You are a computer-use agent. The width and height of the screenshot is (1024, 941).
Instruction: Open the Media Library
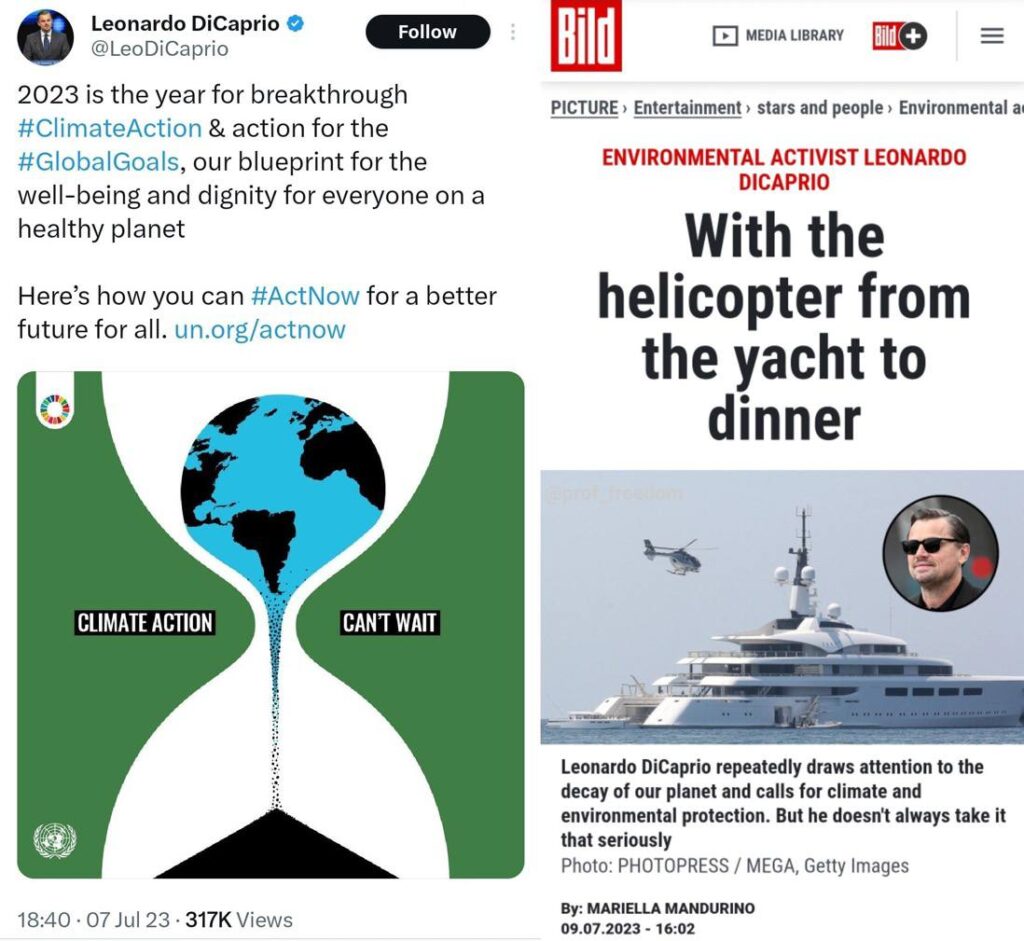coord(778,35)
